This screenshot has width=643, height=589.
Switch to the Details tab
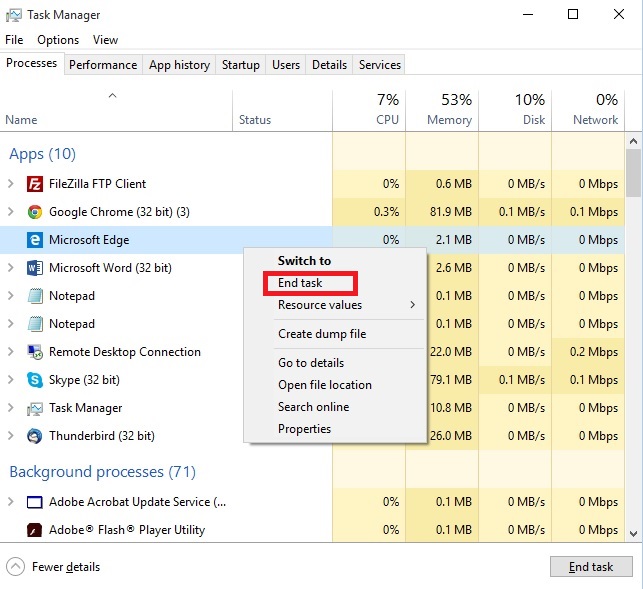pyautogui.click(x=329, y=65)
